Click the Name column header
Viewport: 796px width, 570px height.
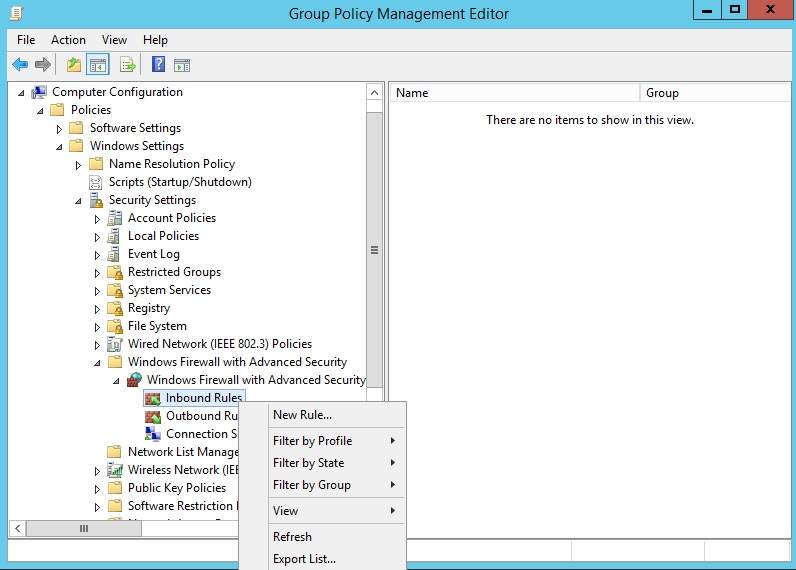[x=514, y=93]
